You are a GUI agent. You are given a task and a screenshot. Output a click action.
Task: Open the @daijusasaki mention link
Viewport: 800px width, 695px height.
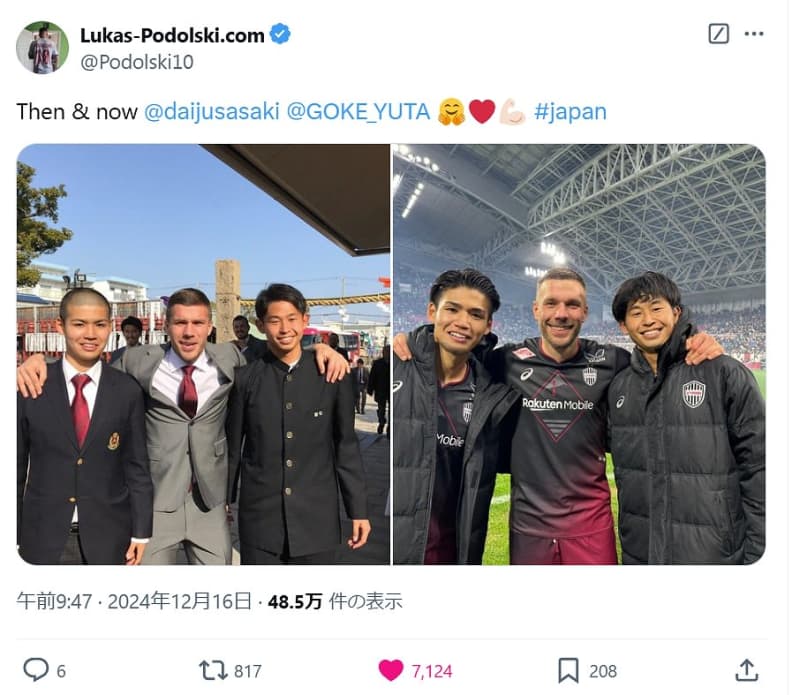pos(212,111)
